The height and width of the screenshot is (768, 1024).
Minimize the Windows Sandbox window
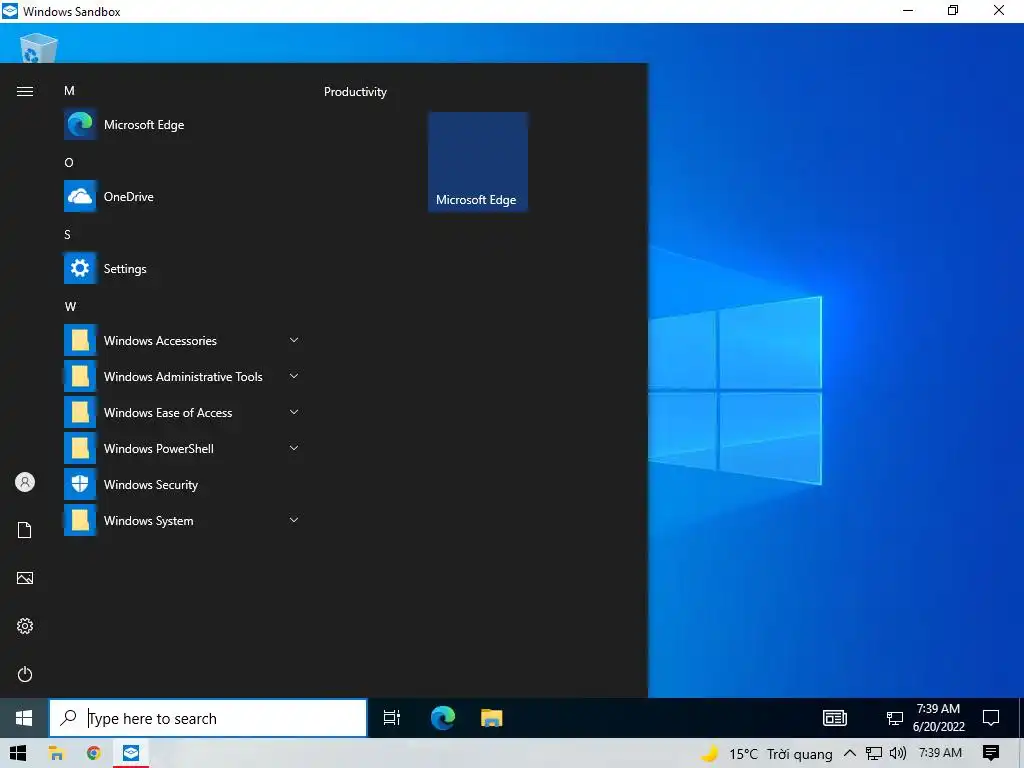[x=908, y=10]
